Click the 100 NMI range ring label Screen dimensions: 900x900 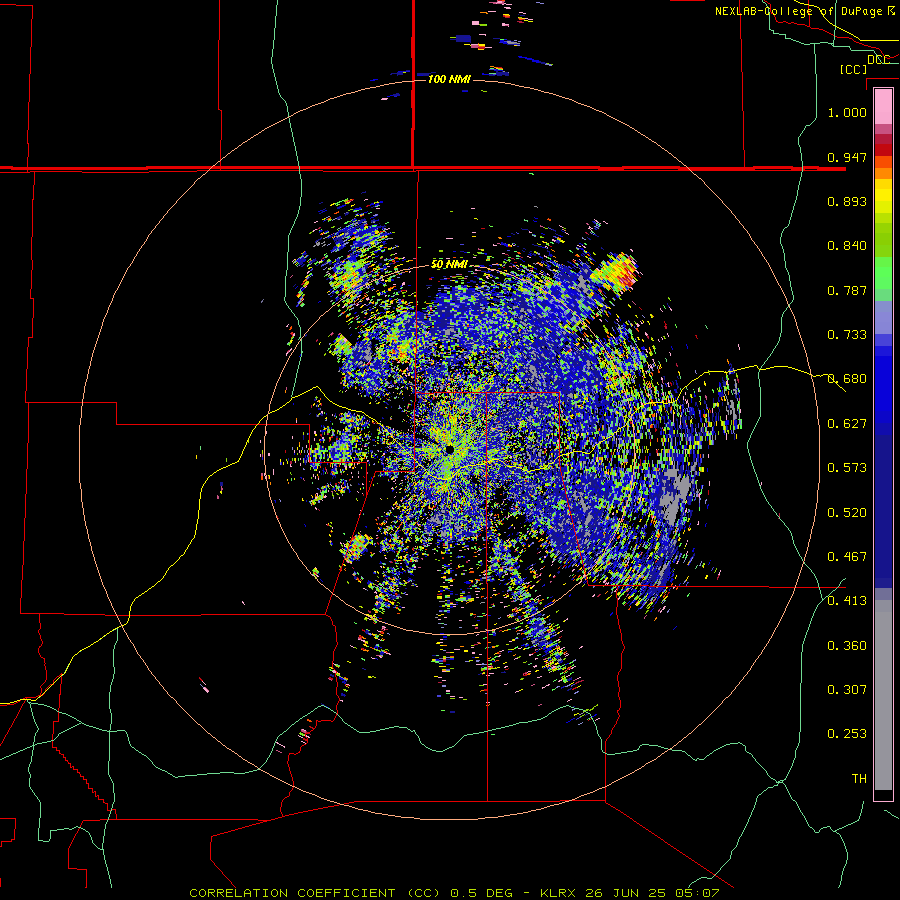tap(449, 79)
